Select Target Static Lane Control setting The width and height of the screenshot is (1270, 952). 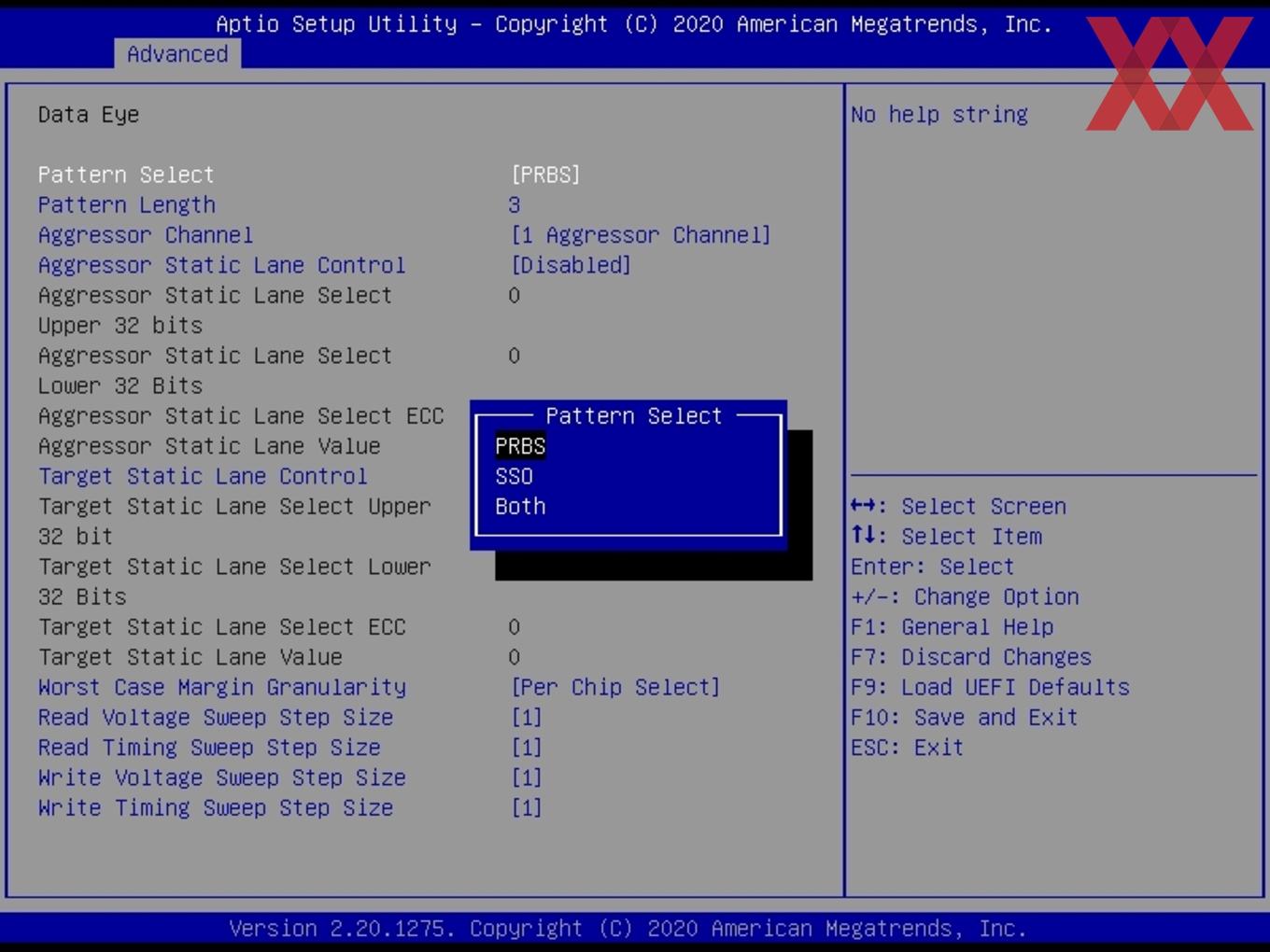[x=203, y=476]
